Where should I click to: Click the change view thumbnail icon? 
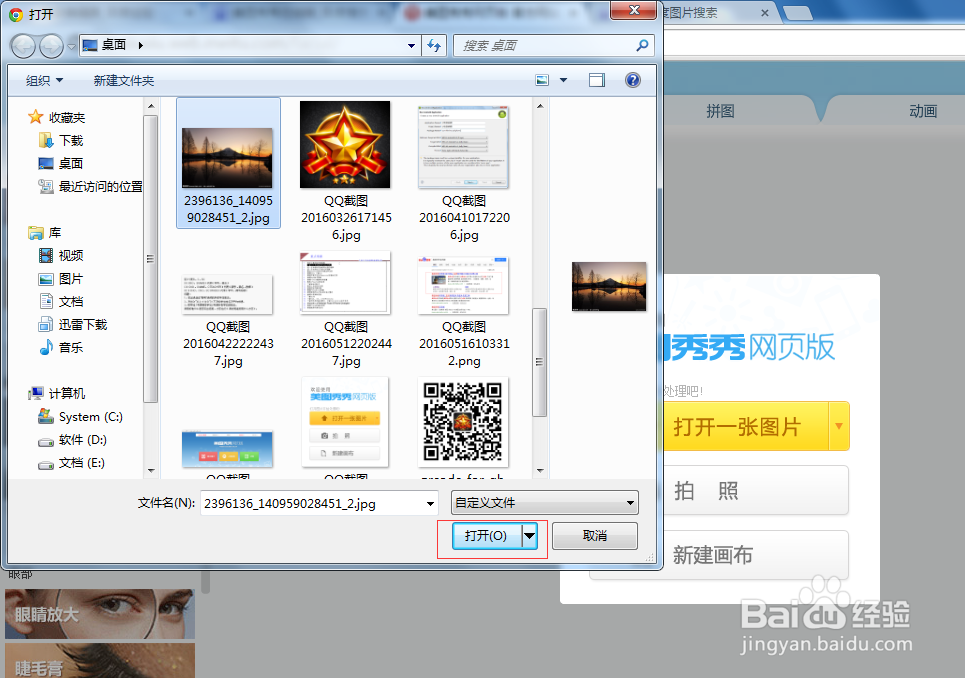tap(541, 79)
